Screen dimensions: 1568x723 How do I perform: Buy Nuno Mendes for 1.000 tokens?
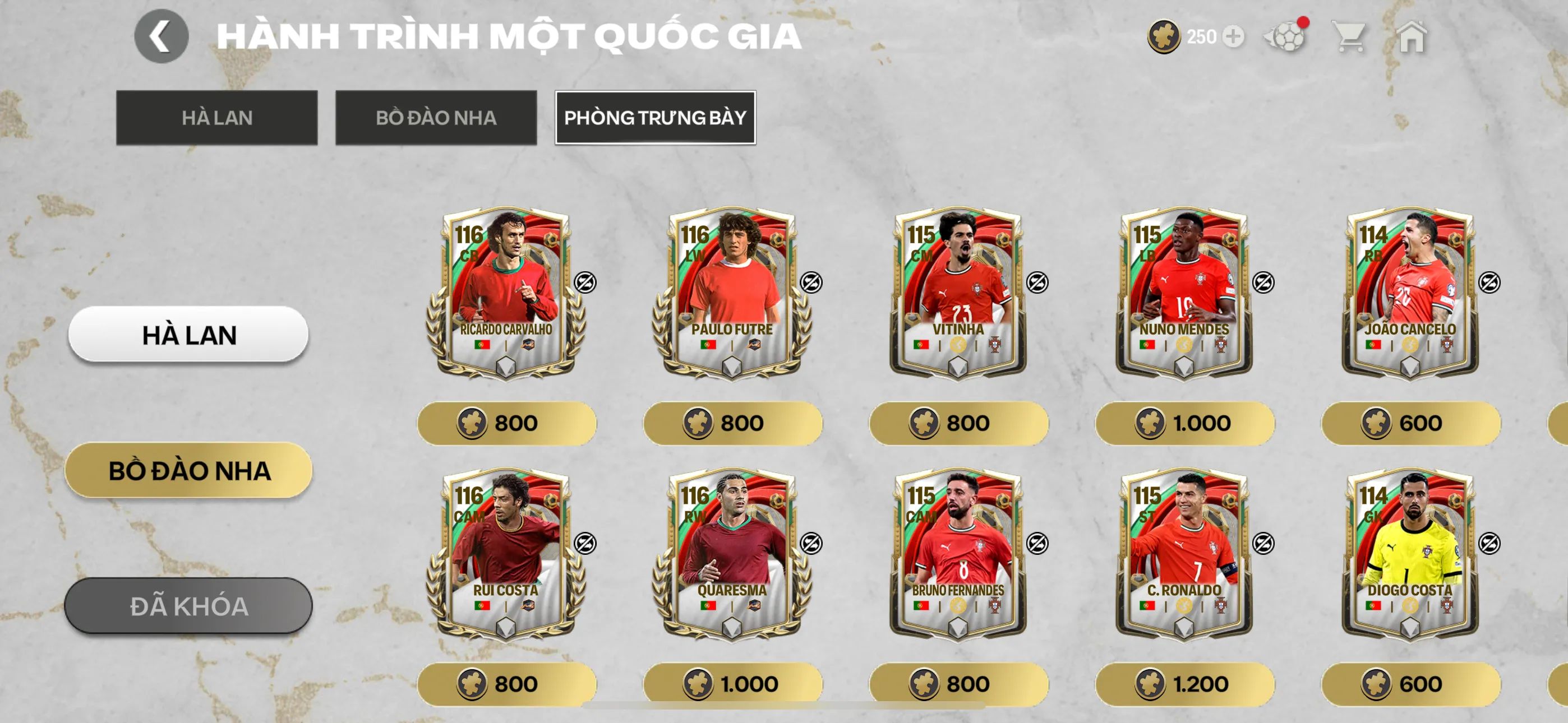[1184, 423]
